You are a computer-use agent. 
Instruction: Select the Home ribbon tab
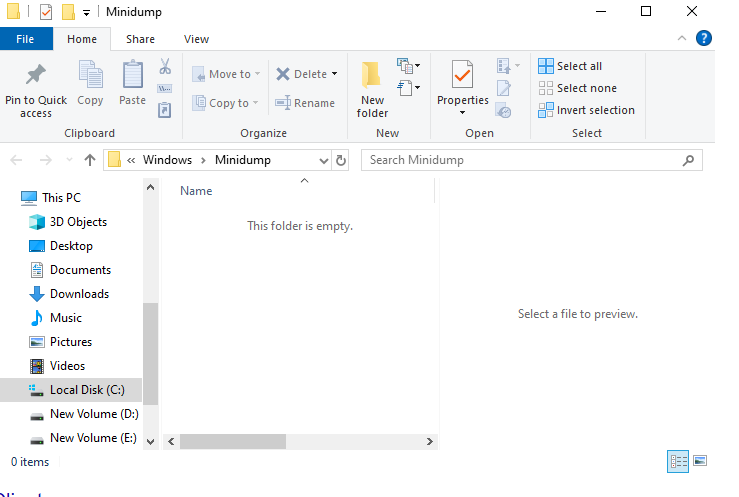[x=82, y=39]
